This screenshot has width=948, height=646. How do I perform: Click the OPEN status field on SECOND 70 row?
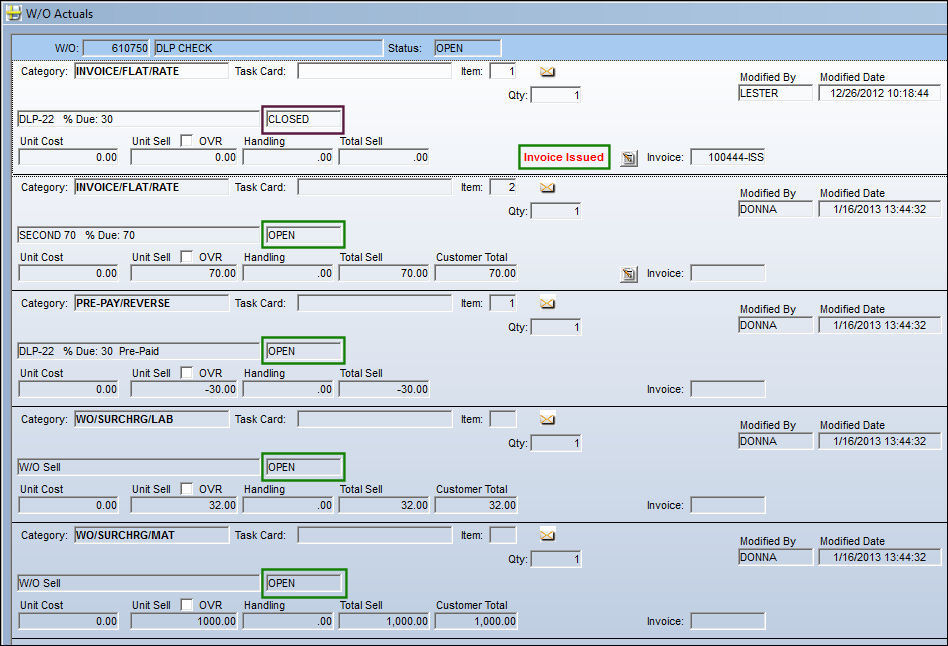point(303,235)
